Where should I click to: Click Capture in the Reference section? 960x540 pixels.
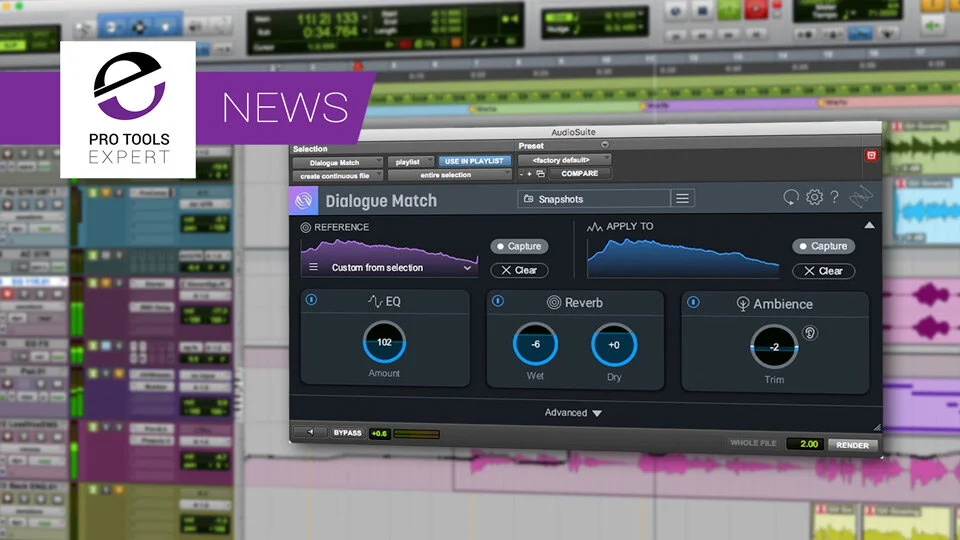point(519,246)
